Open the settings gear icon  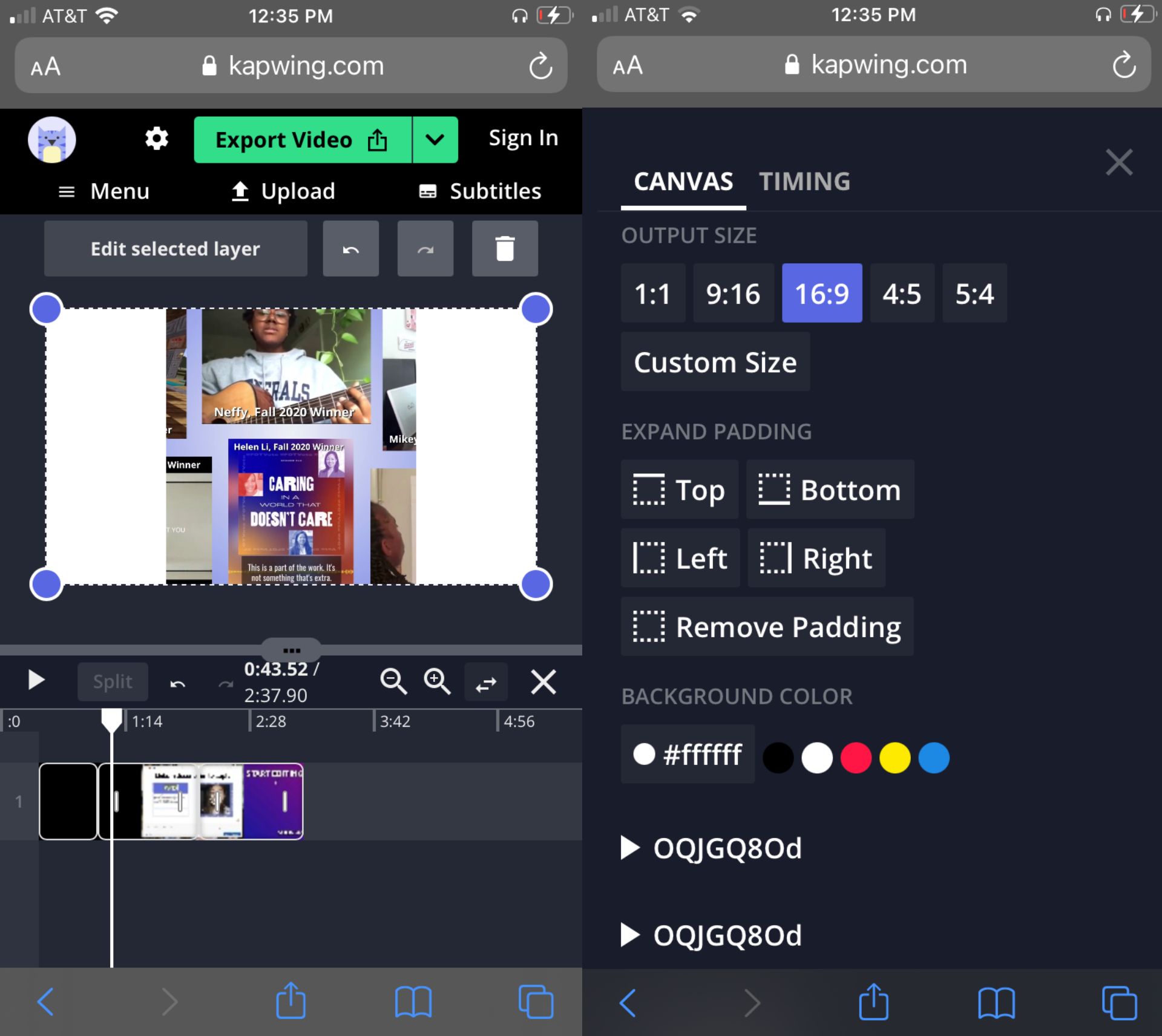point(156,139)
